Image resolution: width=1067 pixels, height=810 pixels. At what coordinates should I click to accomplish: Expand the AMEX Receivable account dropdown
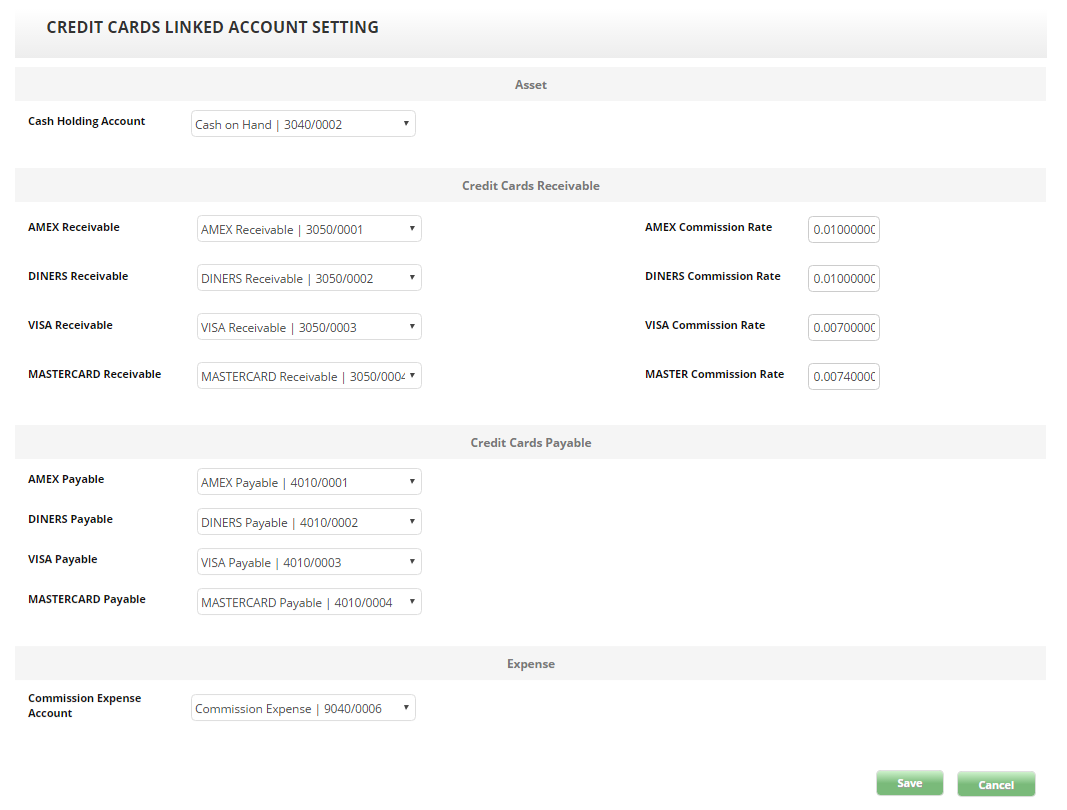(x=309, y=229)
